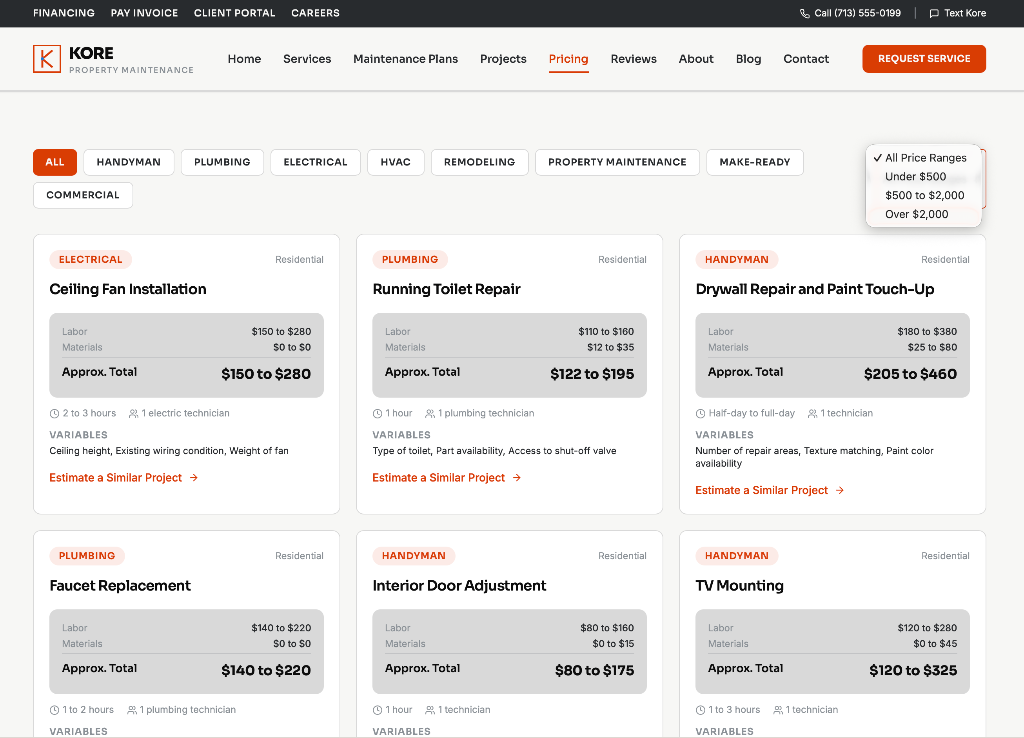Open the Home nav item
1024x738 pixels.
click(x=244, y=59)
